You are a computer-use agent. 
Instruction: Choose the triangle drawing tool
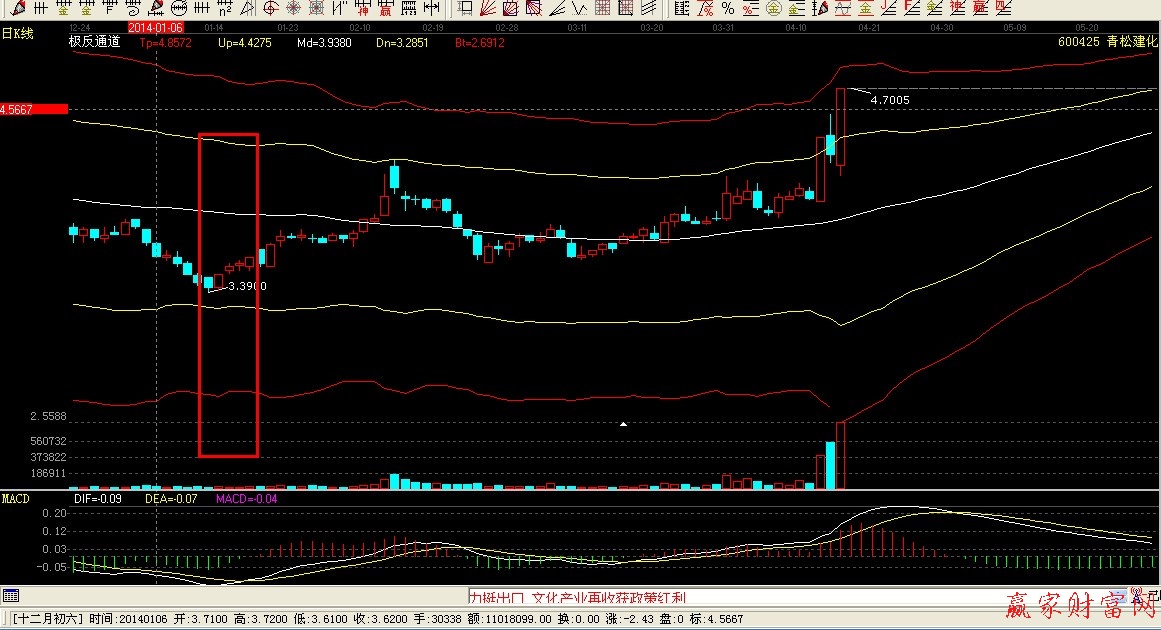pyautogui.click(x=246, y=8)
